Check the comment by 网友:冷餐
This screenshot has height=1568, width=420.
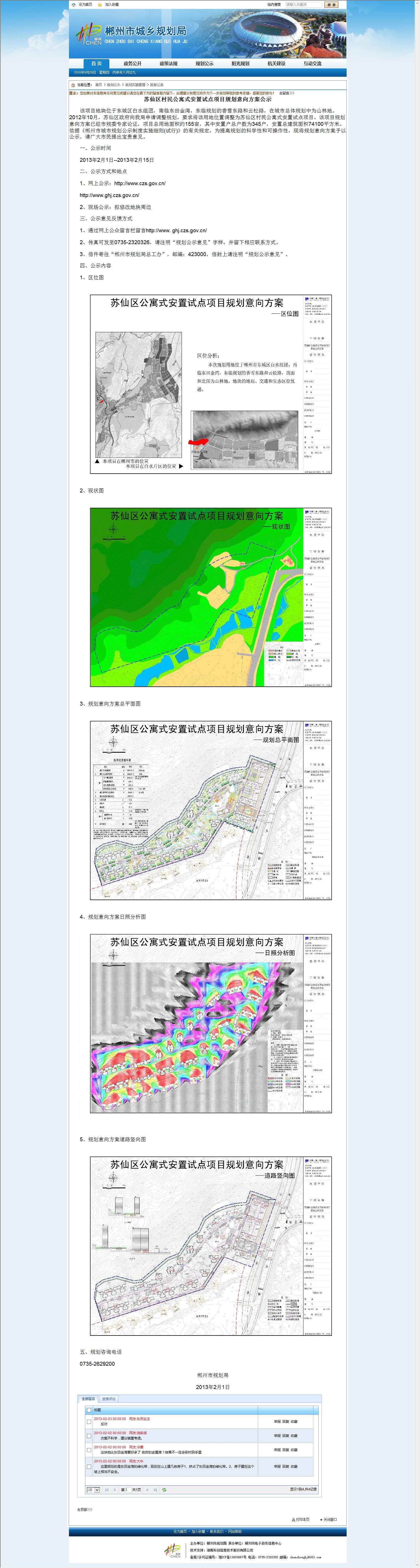pyautogui.click(x=89, y=1450)
